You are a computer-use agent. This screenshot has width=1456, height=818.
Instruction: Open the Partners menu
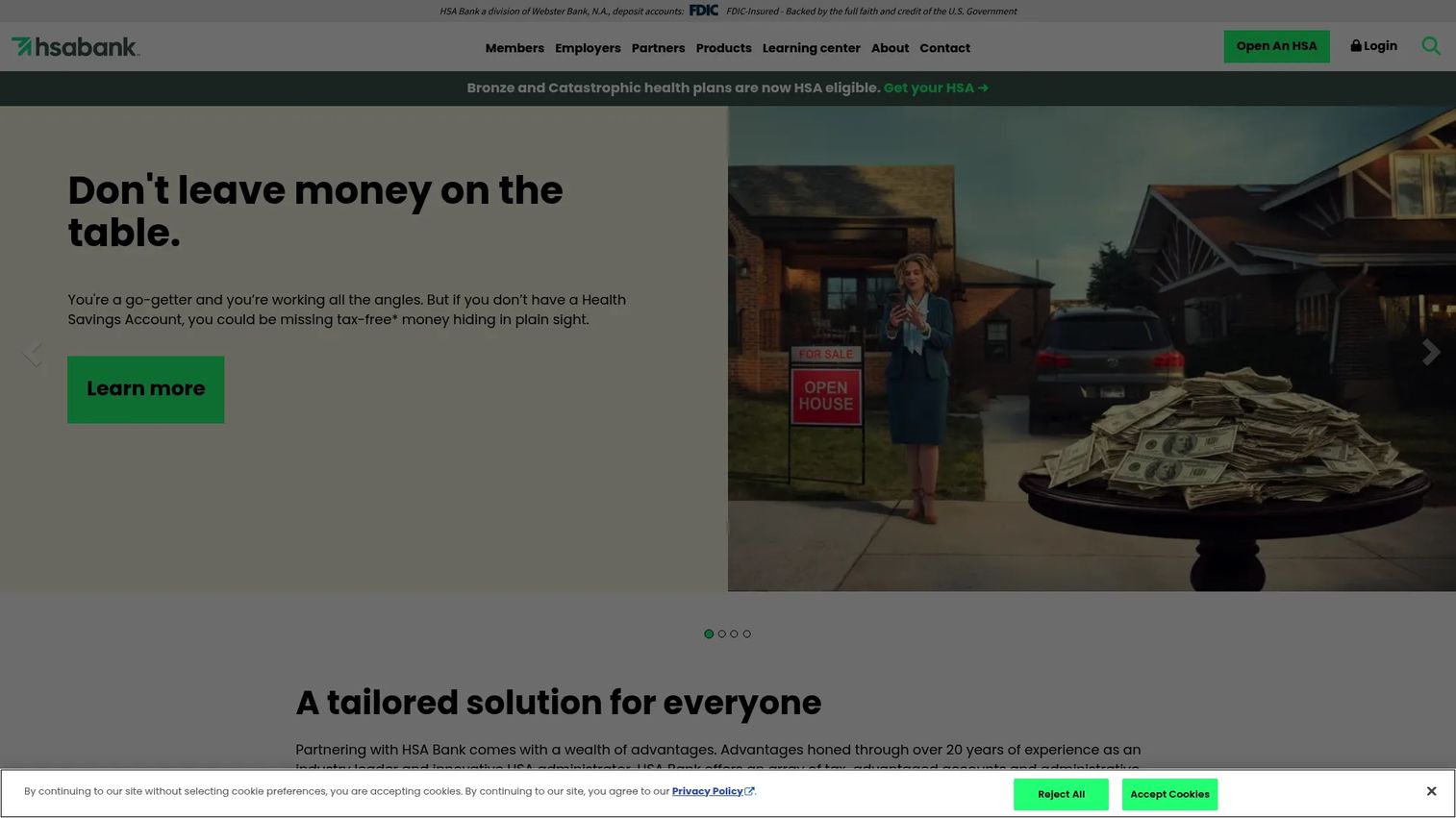[658, 48]
